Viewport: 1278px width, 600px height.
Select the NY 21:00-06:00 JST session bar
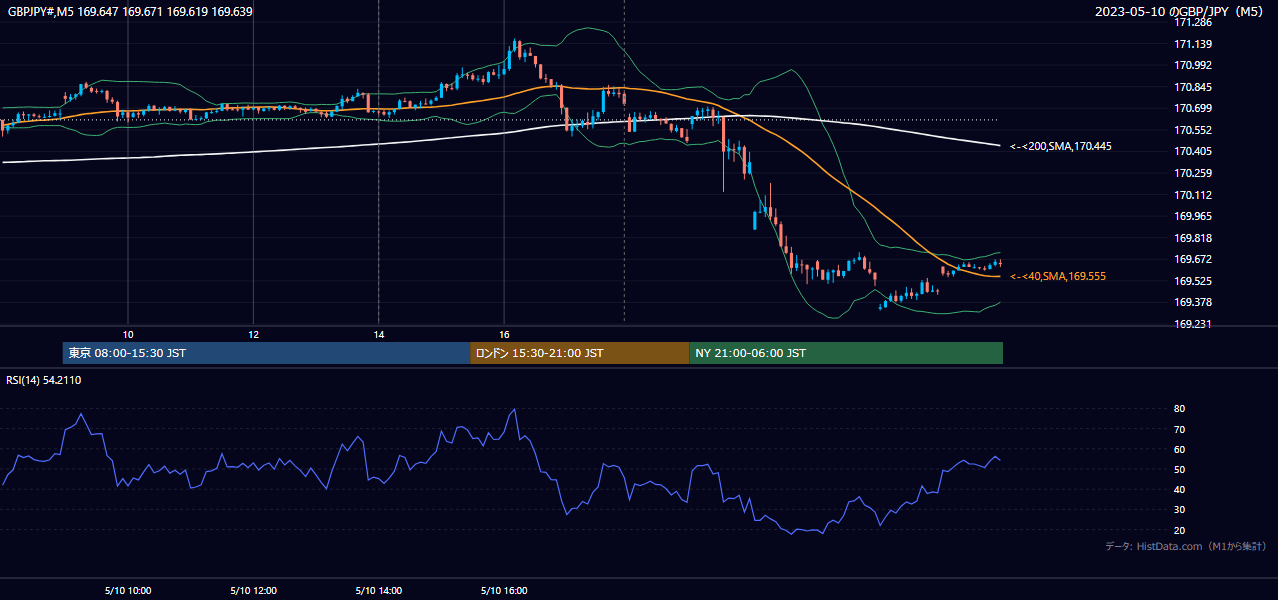846,353
